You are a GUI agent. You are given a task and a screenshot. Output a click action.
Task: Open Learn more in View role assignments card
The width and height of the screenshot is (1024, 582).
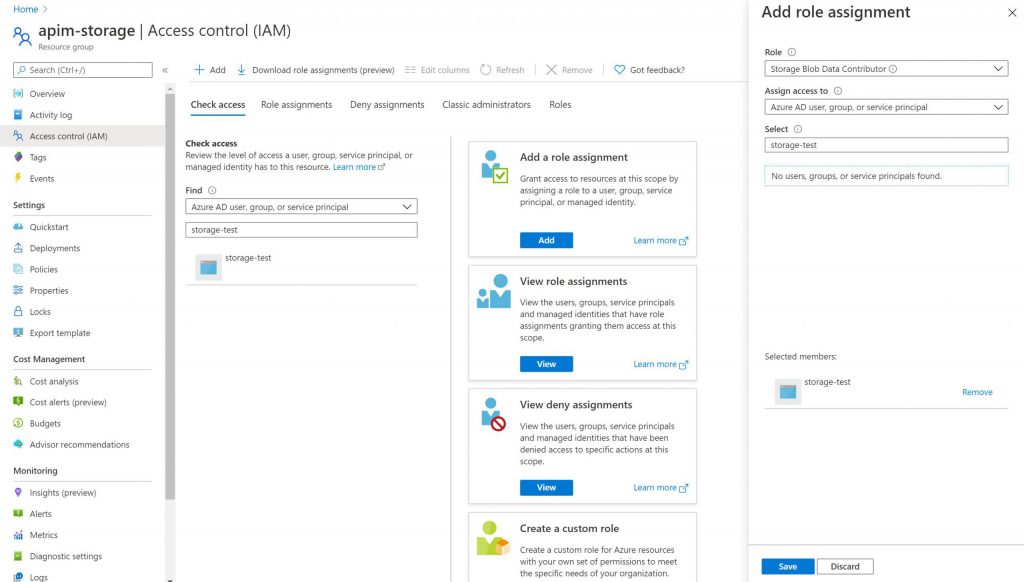click(661, 364)
